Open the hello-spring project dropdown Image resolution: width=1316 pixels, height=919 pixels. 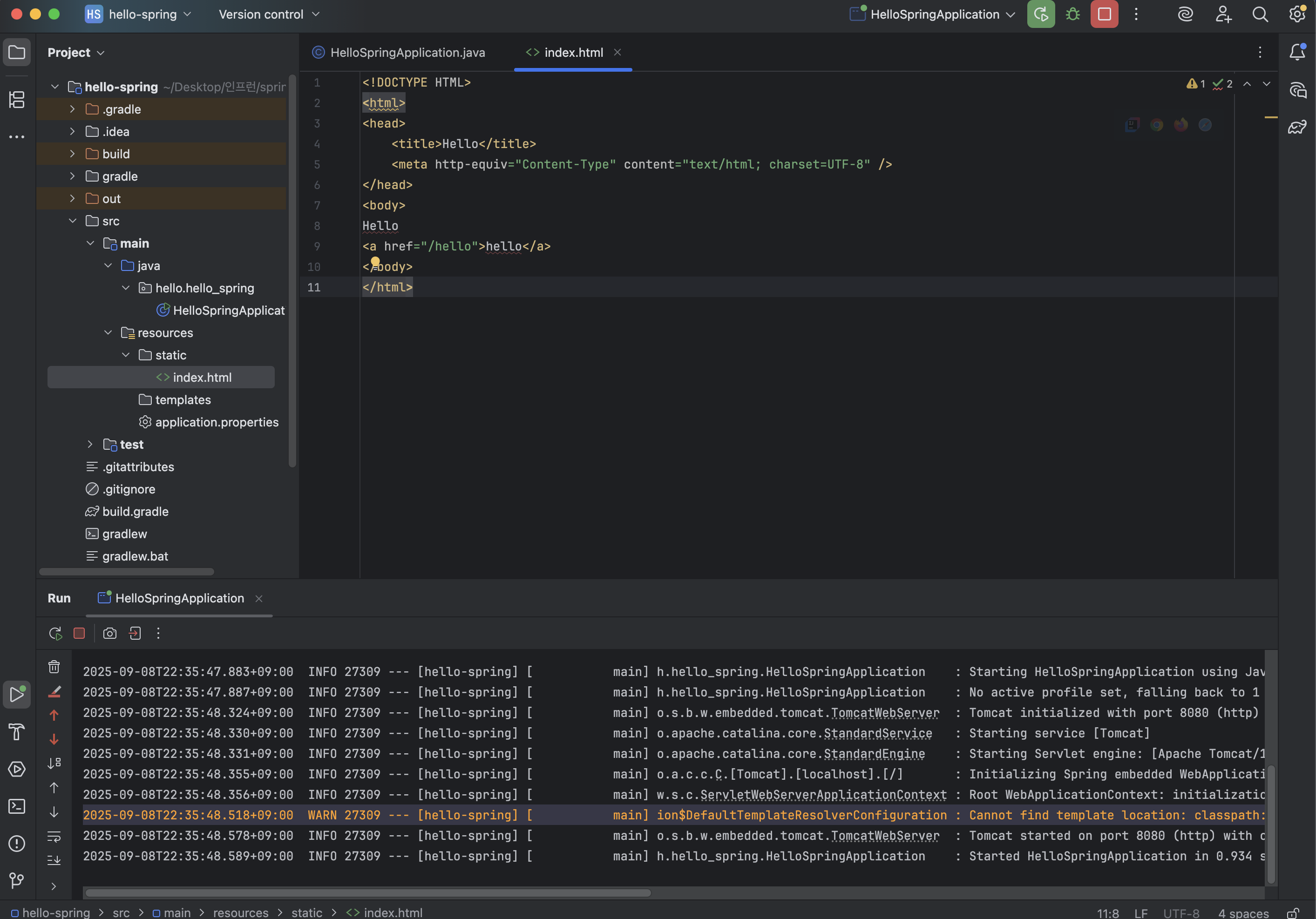(138, 14)
